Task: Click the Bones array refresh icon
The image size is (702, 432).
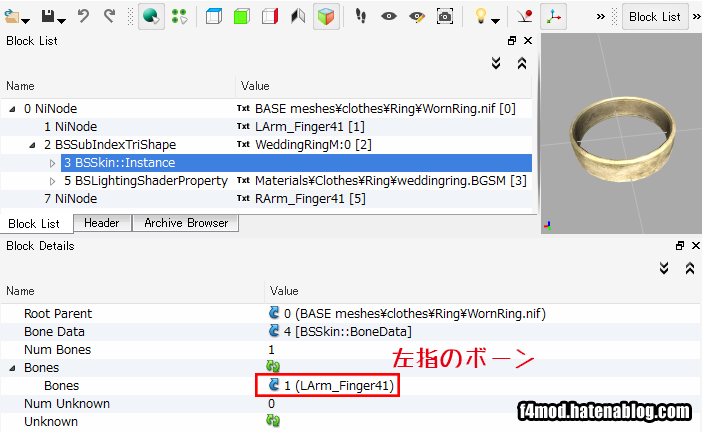Action: [x=273, y=367]
